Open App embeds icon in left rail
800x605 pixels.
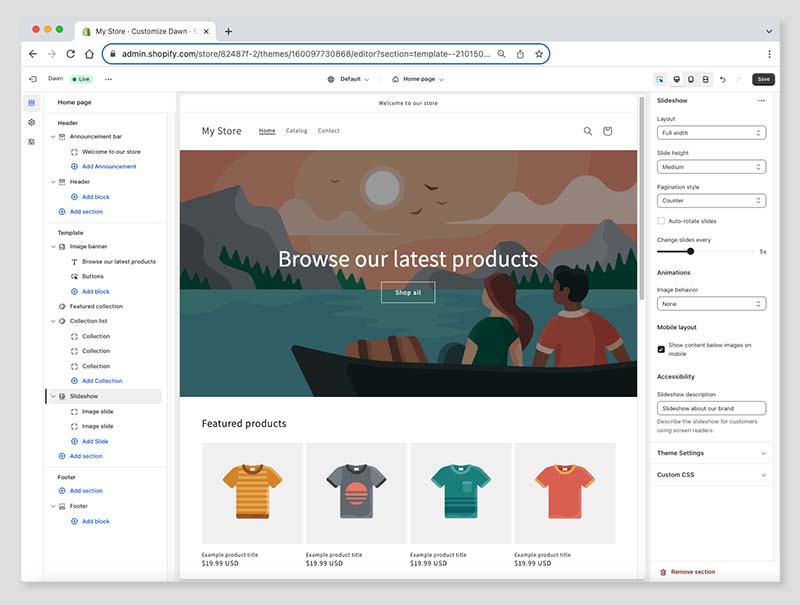[x=32, y=142]
